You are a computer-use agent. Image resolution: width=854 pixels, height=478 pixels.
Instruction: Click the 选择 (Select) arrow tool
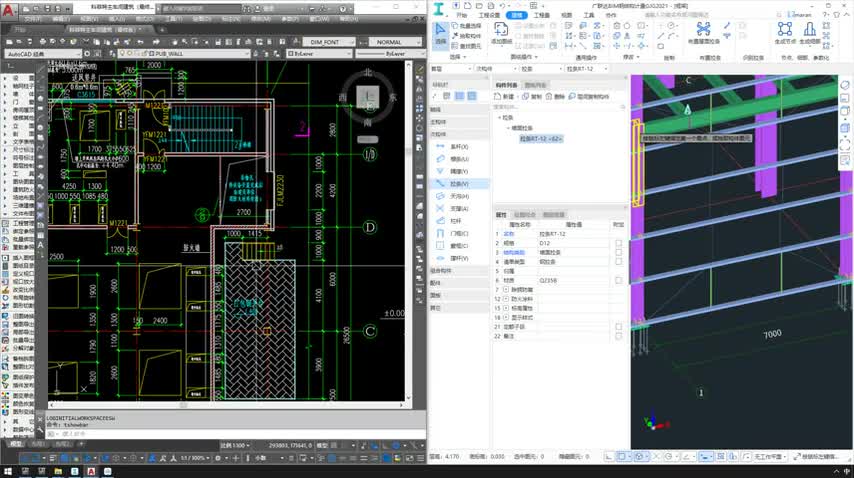(441, 33)
